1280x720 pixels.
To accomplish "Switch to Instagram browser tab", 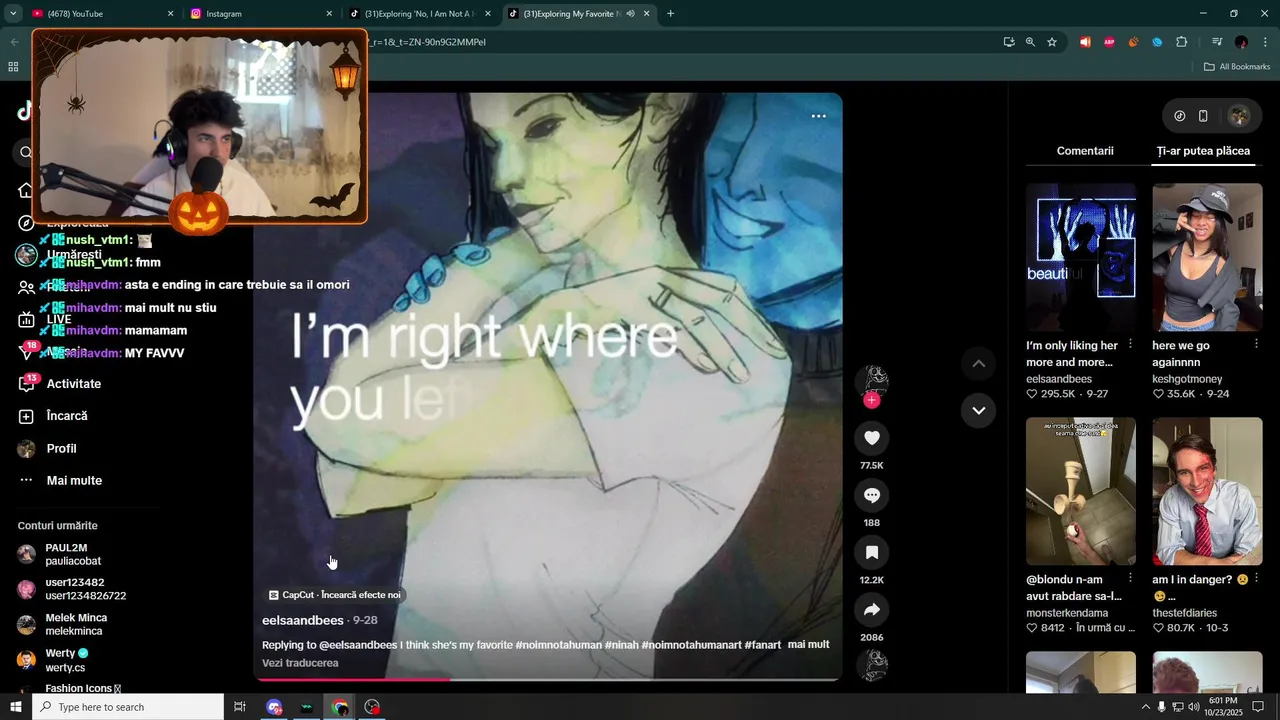I will [x=262, y=14].
